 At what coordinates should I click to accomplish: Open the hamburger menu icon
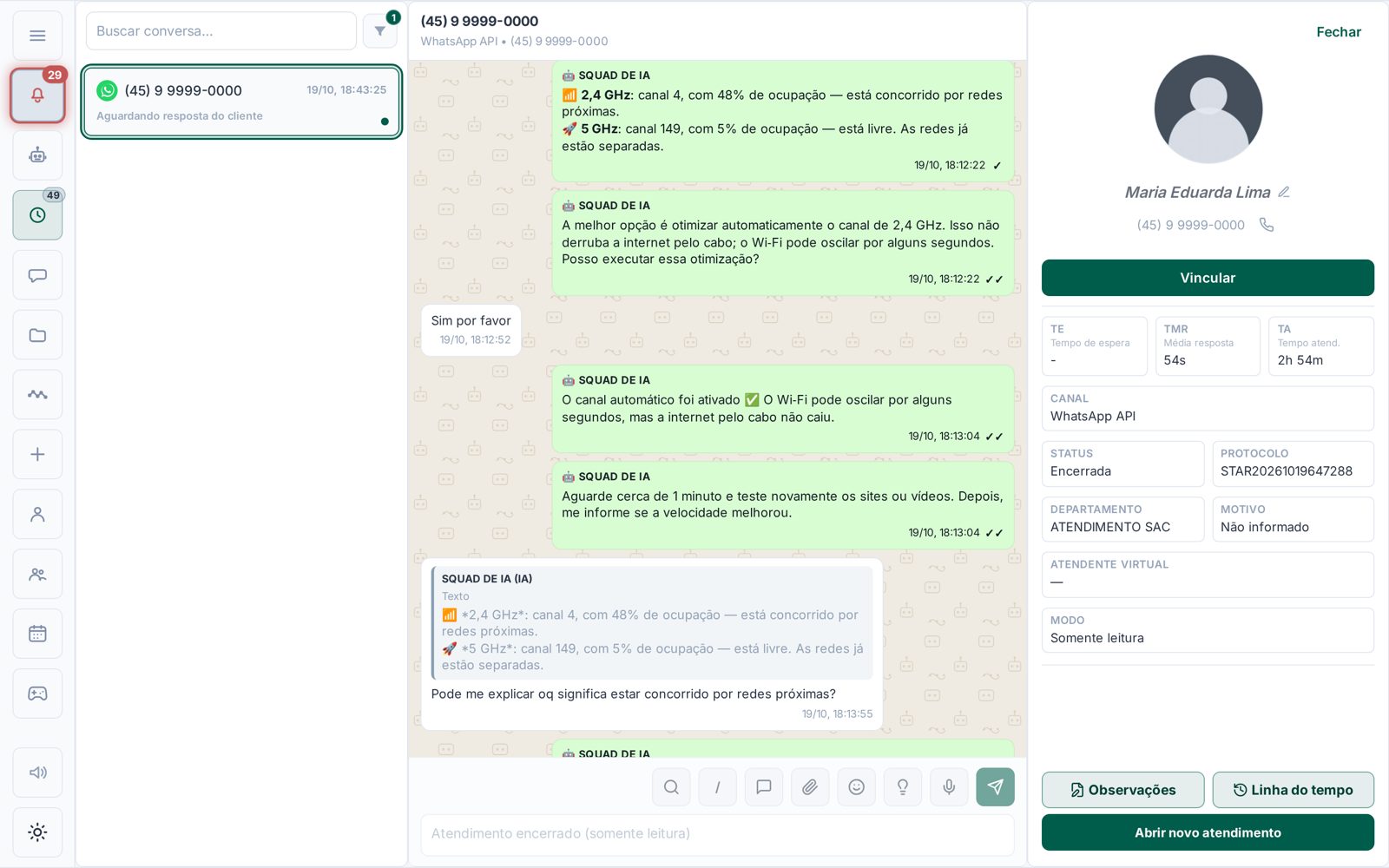(x=37, y=36)
